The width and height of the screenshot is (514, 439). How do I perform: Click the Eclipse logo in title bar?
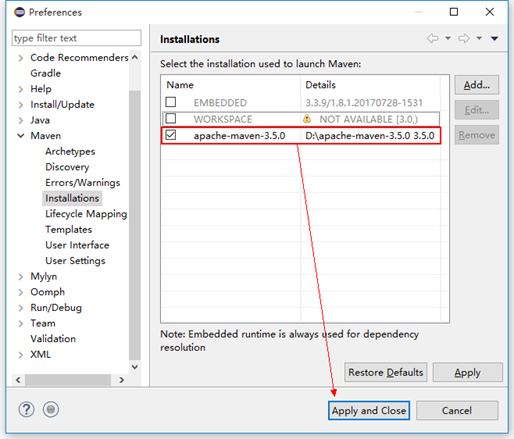pos(20,12)
